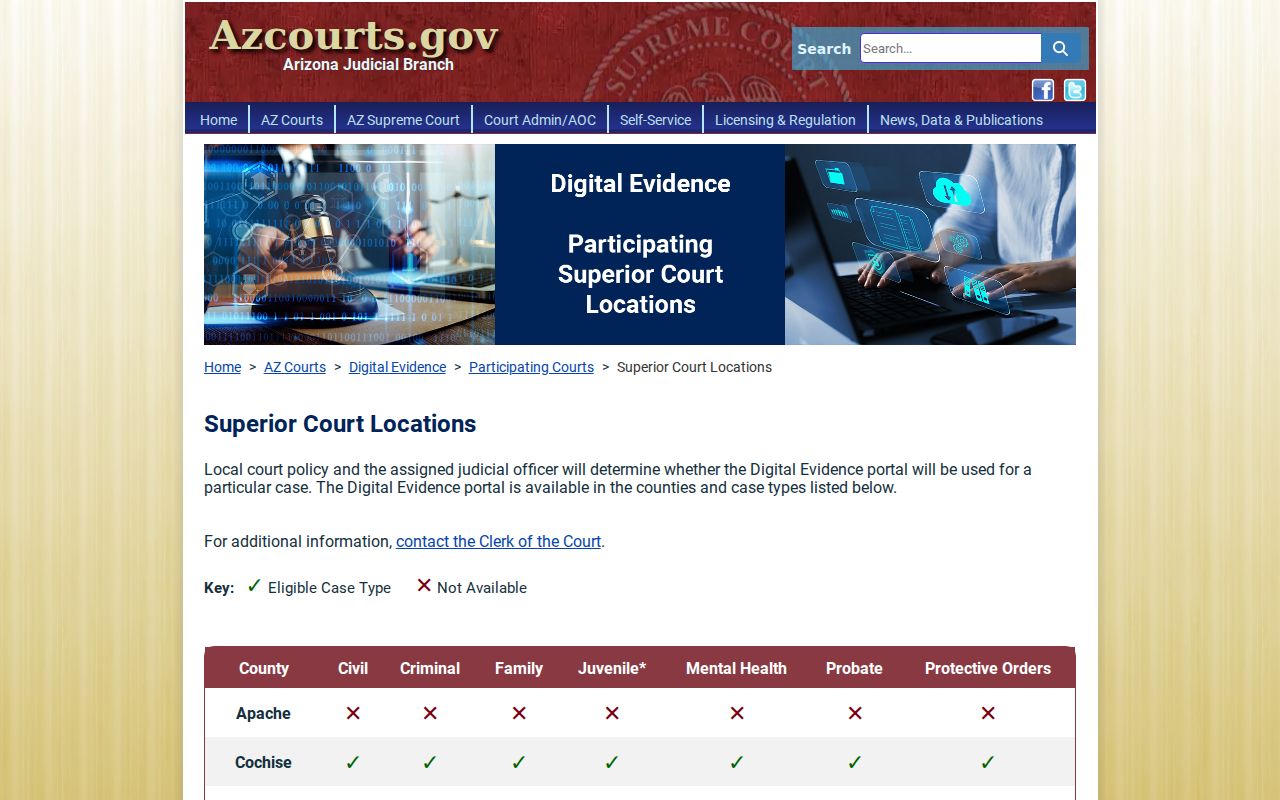
Task: Click Cochise's Civil check mark
Action: (x=353, y=762)
